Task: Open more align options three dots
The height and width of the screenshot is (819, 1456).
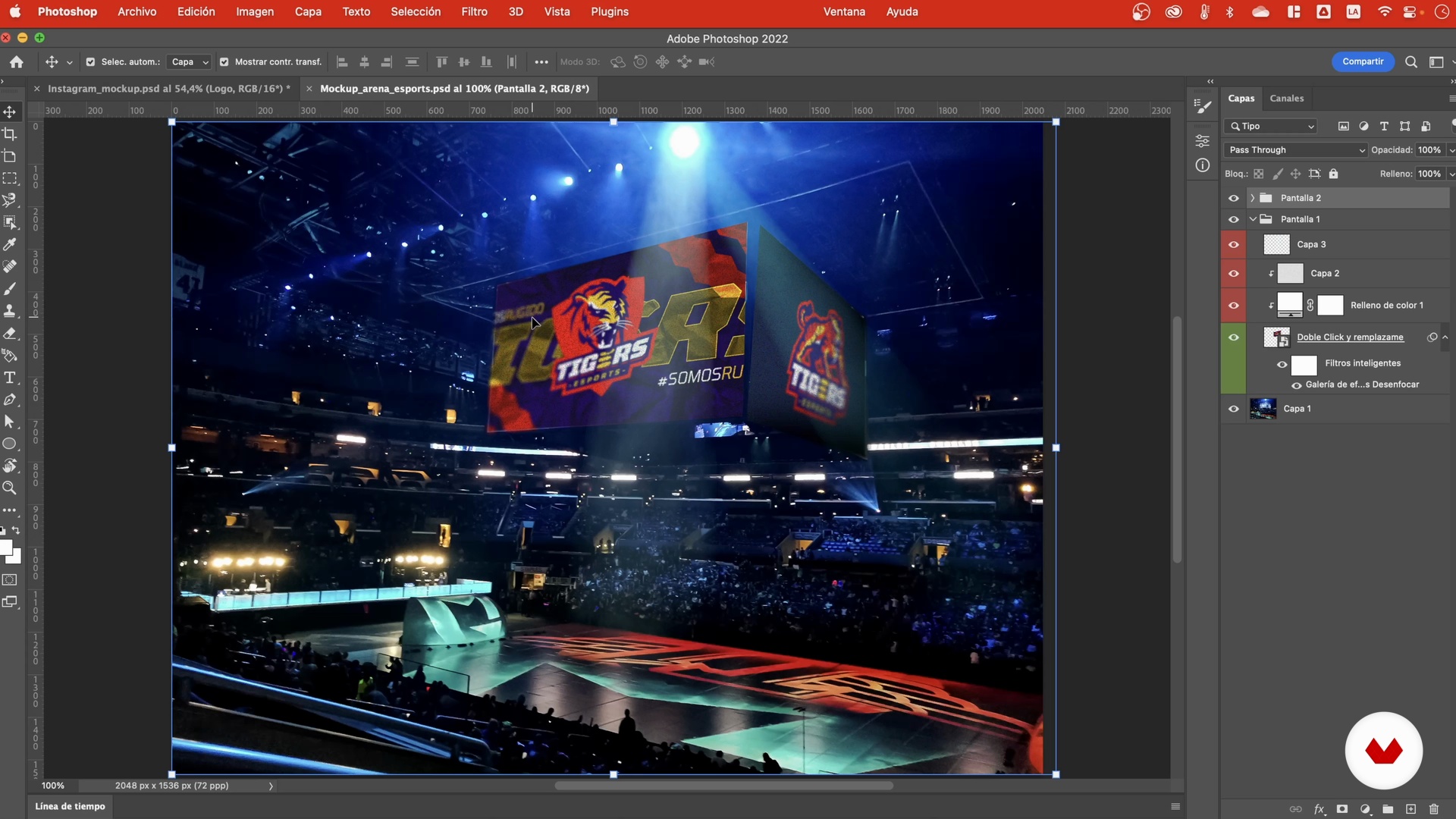Action: (541, 62)
